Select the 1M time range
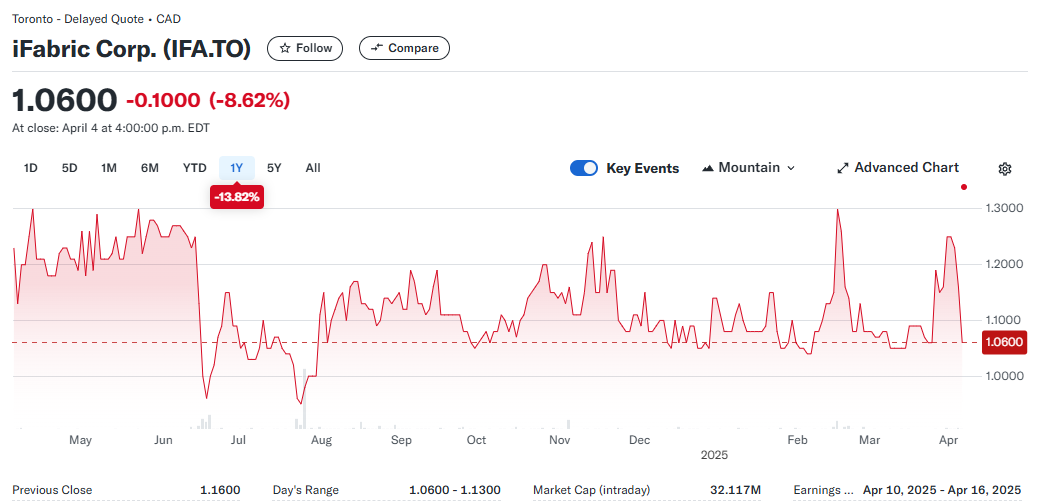The height and width of the screenshot is (501, 1038). 109,168
